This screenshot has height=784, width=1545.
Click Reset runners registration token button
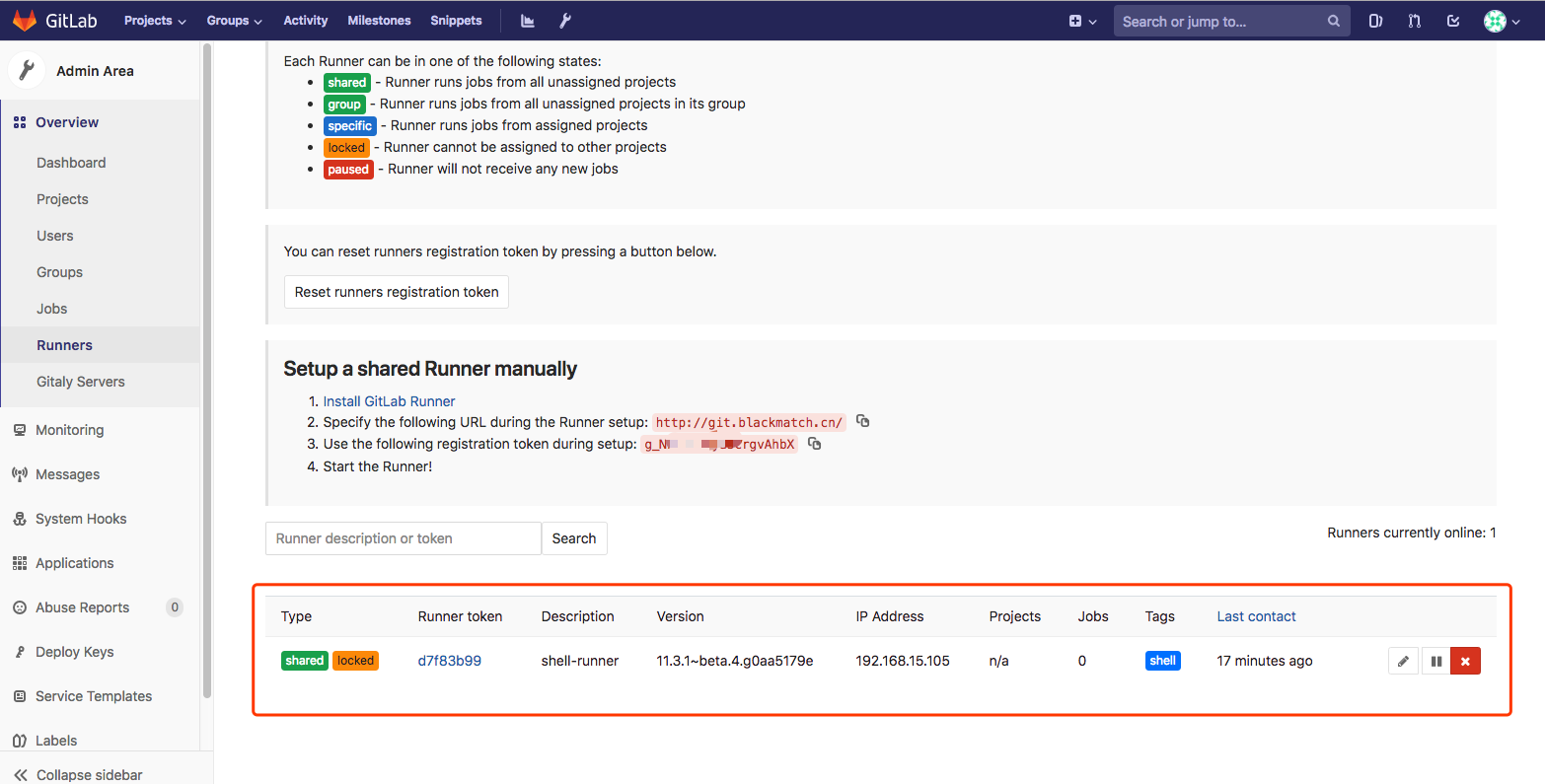coord(397,292)
